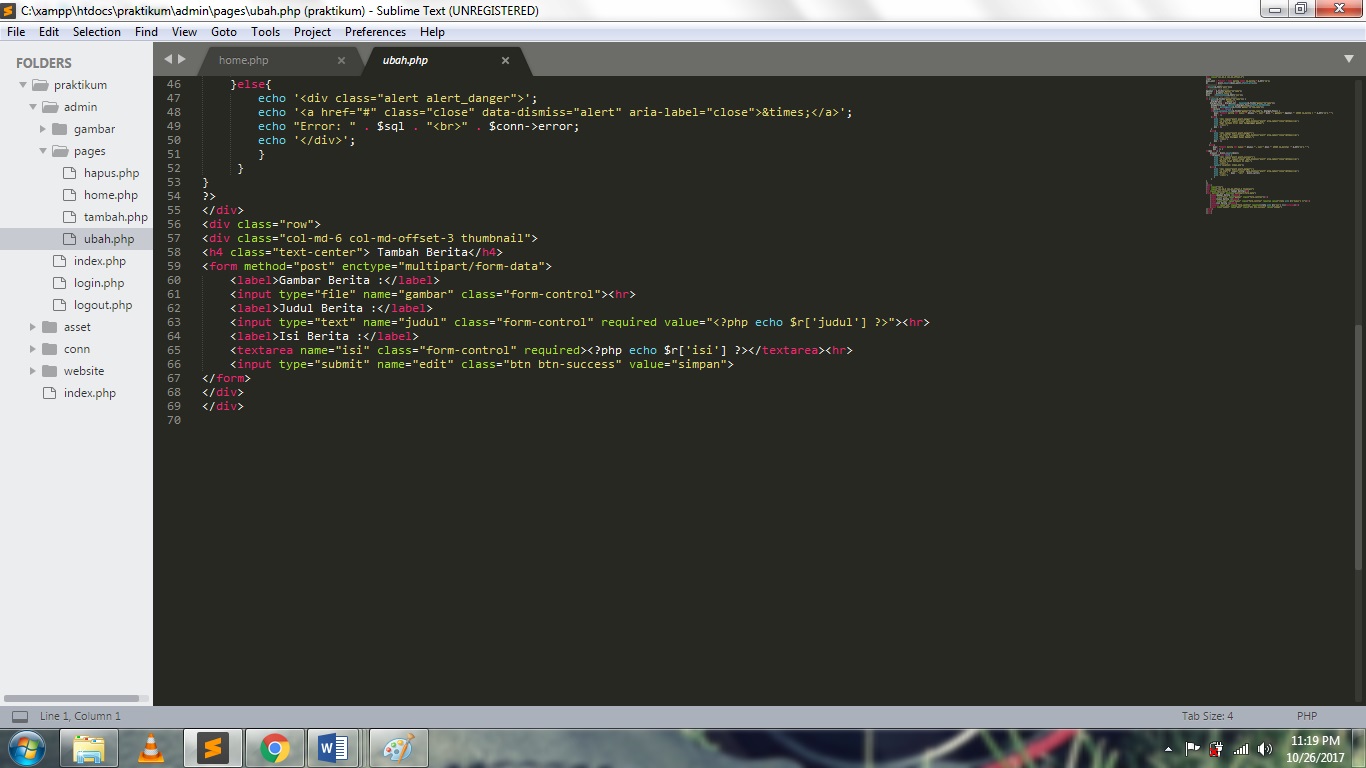Select ubah.php in sidebar
Screen dimensions: 1366x768
click(109, 239)
